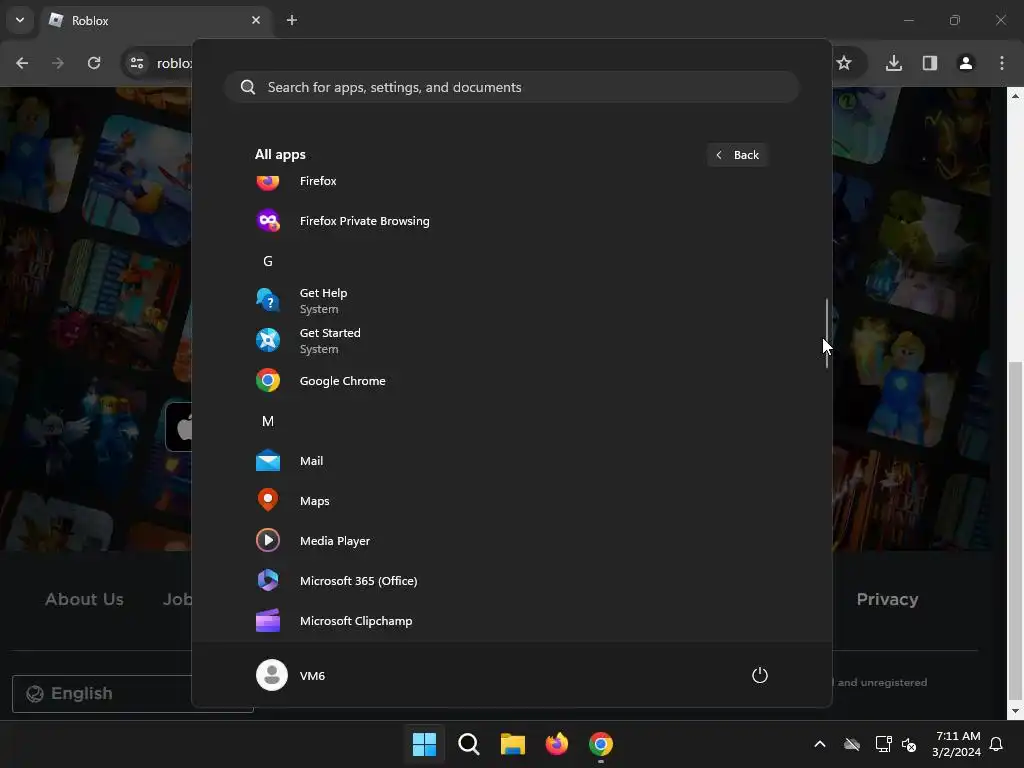Click the Roblox page vertical scrollbar
Viewport: 1024px width, 768px height.
(x=1015, y=529)
